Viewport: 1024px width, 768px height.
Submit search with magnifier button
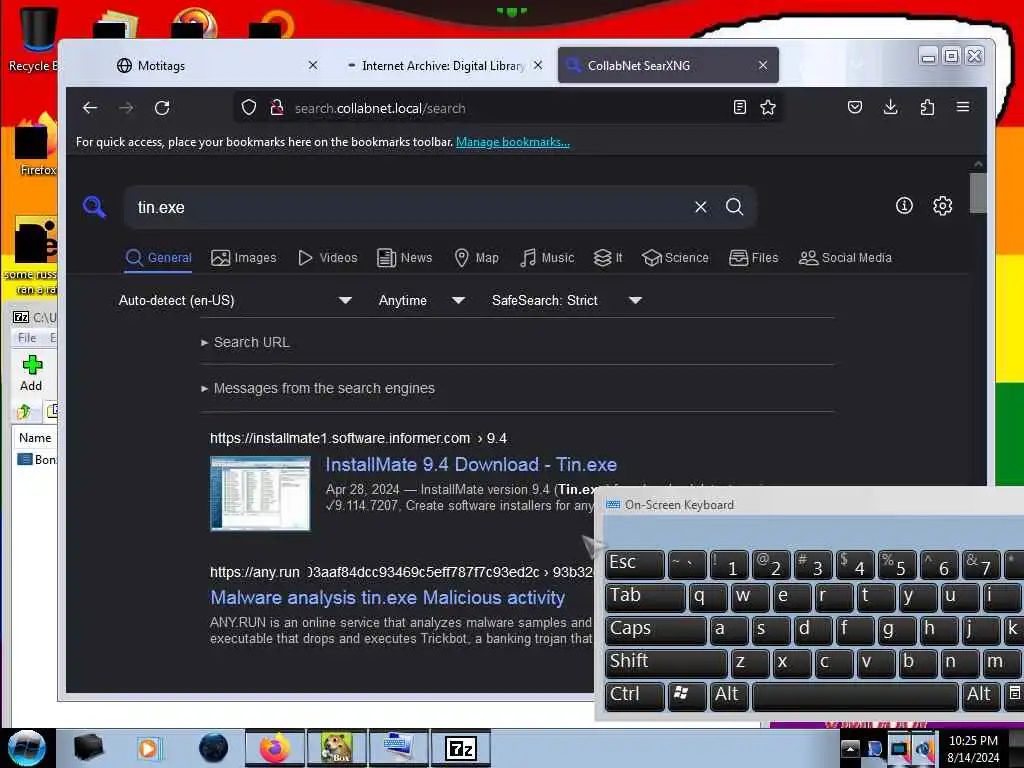pos(735,207)
